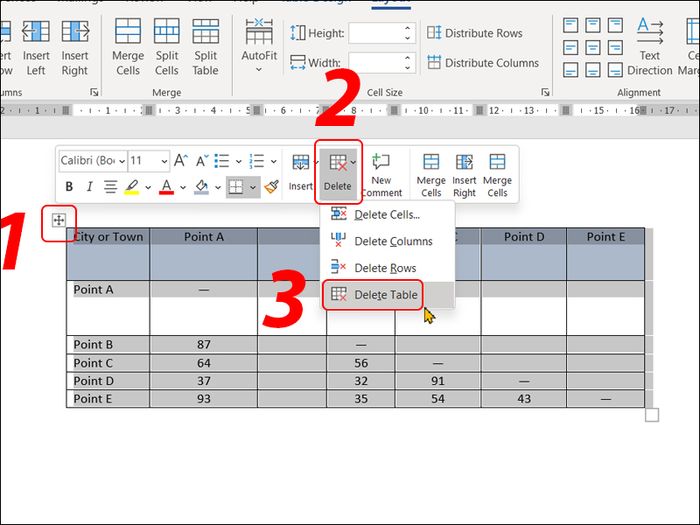Click Insert Right in the mini toolbar
This screenshot has width=700, height=525.
464,175
